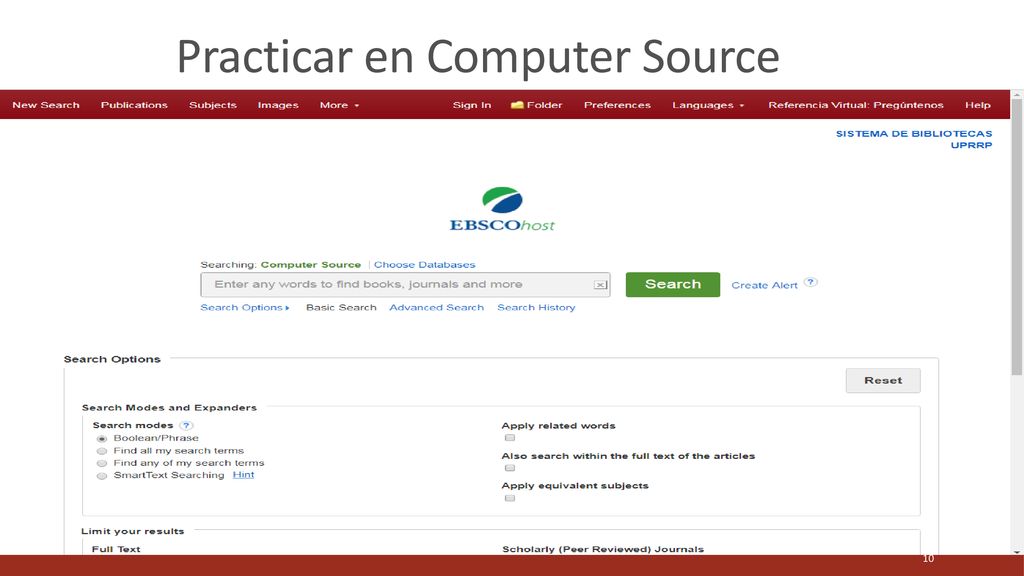The width and height of the screenshot is (1024, 576).
Task: Clear the search box with the X icon
Action: click(x=600, y=285)
